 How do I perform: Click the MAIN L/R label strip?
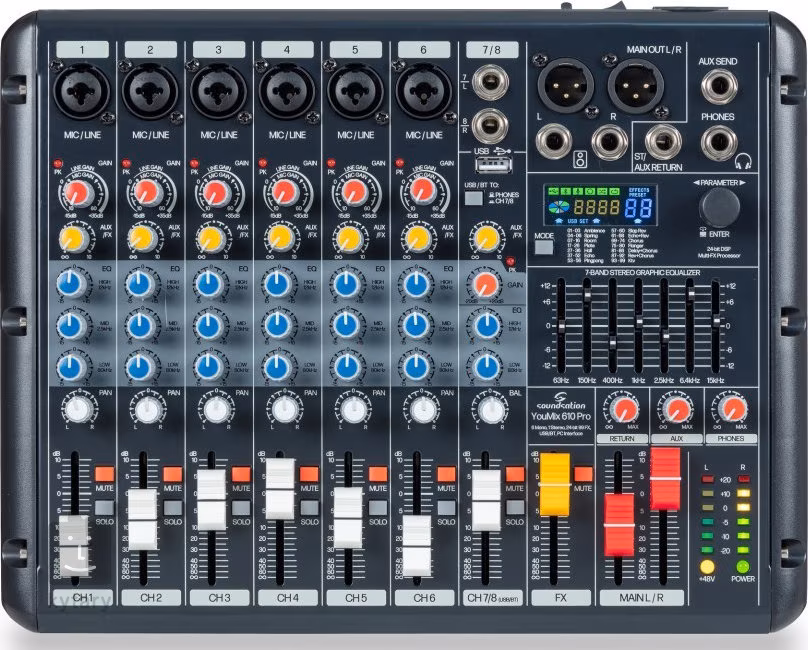(x=642, y=598)
